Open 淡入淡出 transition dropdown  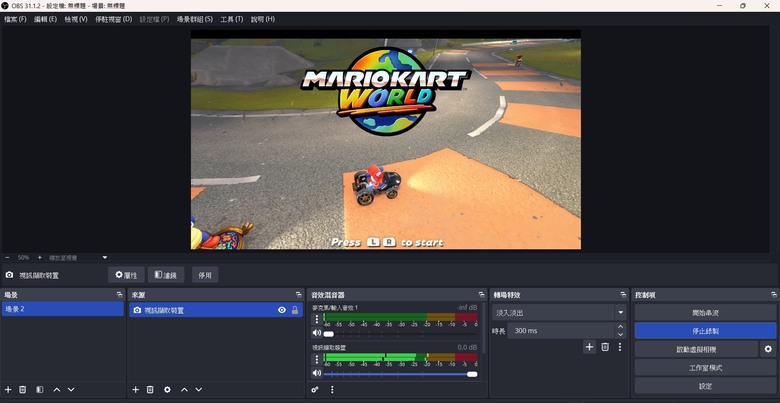click(559, 312)
